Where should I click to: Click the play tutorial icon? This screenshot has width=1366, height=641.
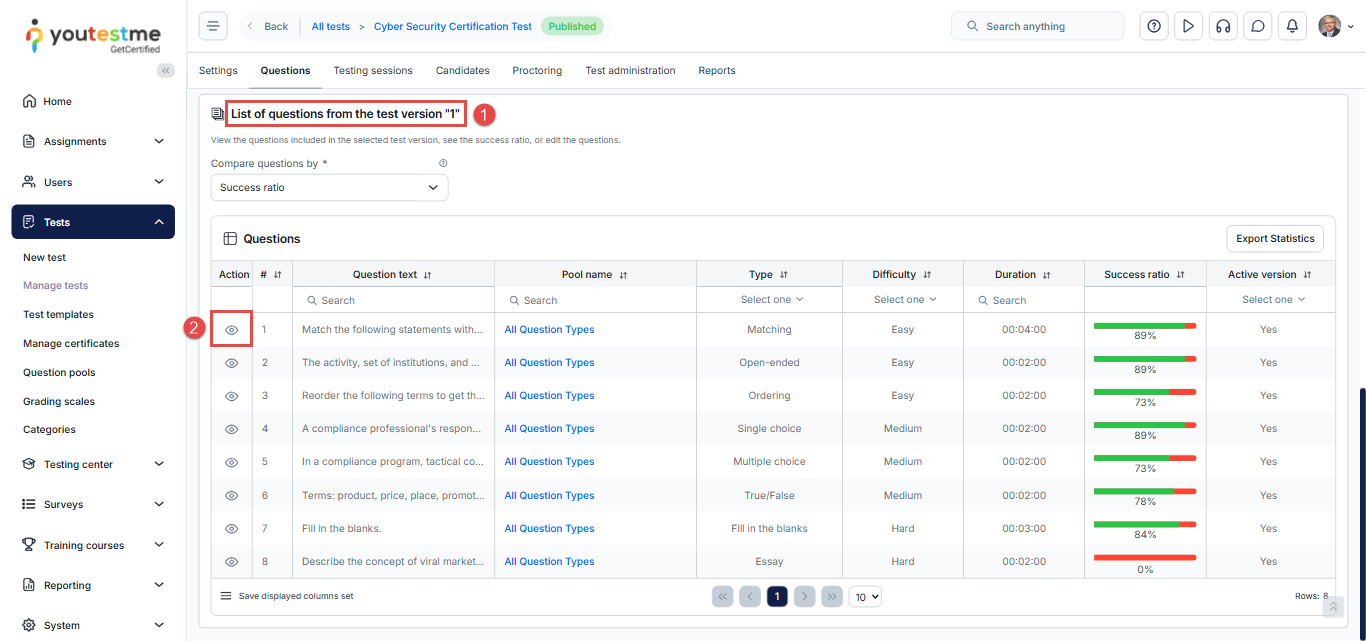(1188, 26)
